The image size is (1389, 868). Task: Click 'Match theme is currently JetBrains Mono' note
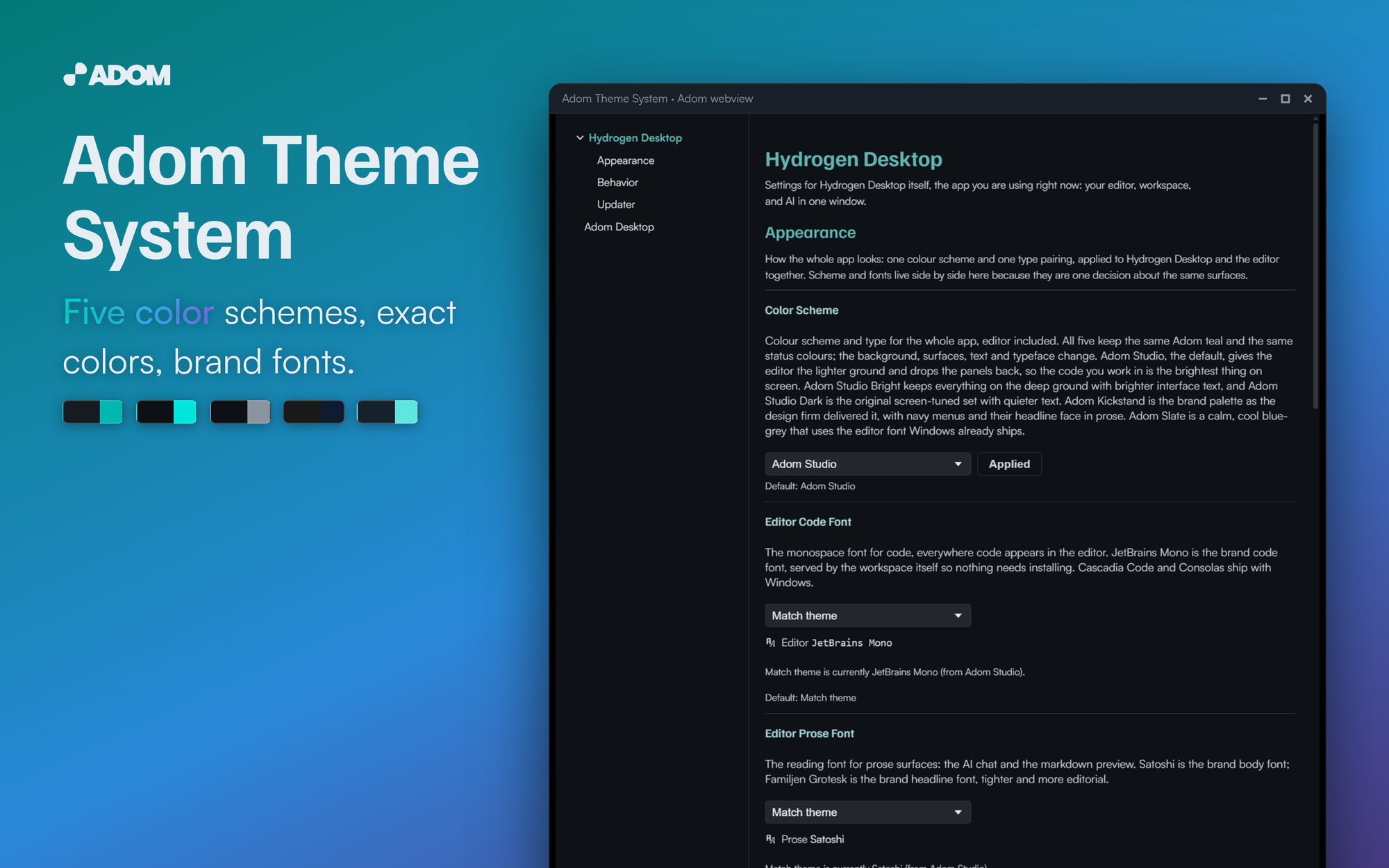(895, 672)
